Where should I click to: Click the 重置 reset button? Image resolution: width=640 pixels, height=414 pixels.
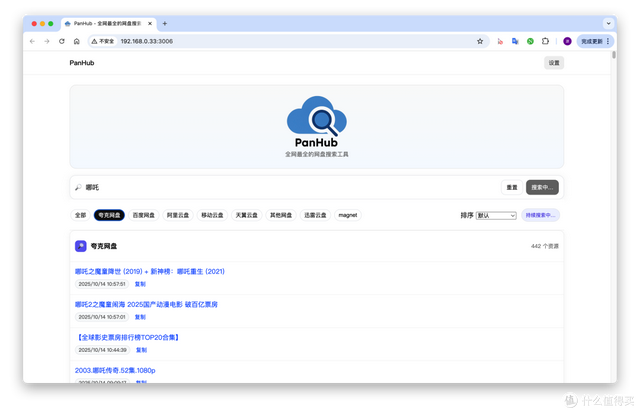[512, 187]
